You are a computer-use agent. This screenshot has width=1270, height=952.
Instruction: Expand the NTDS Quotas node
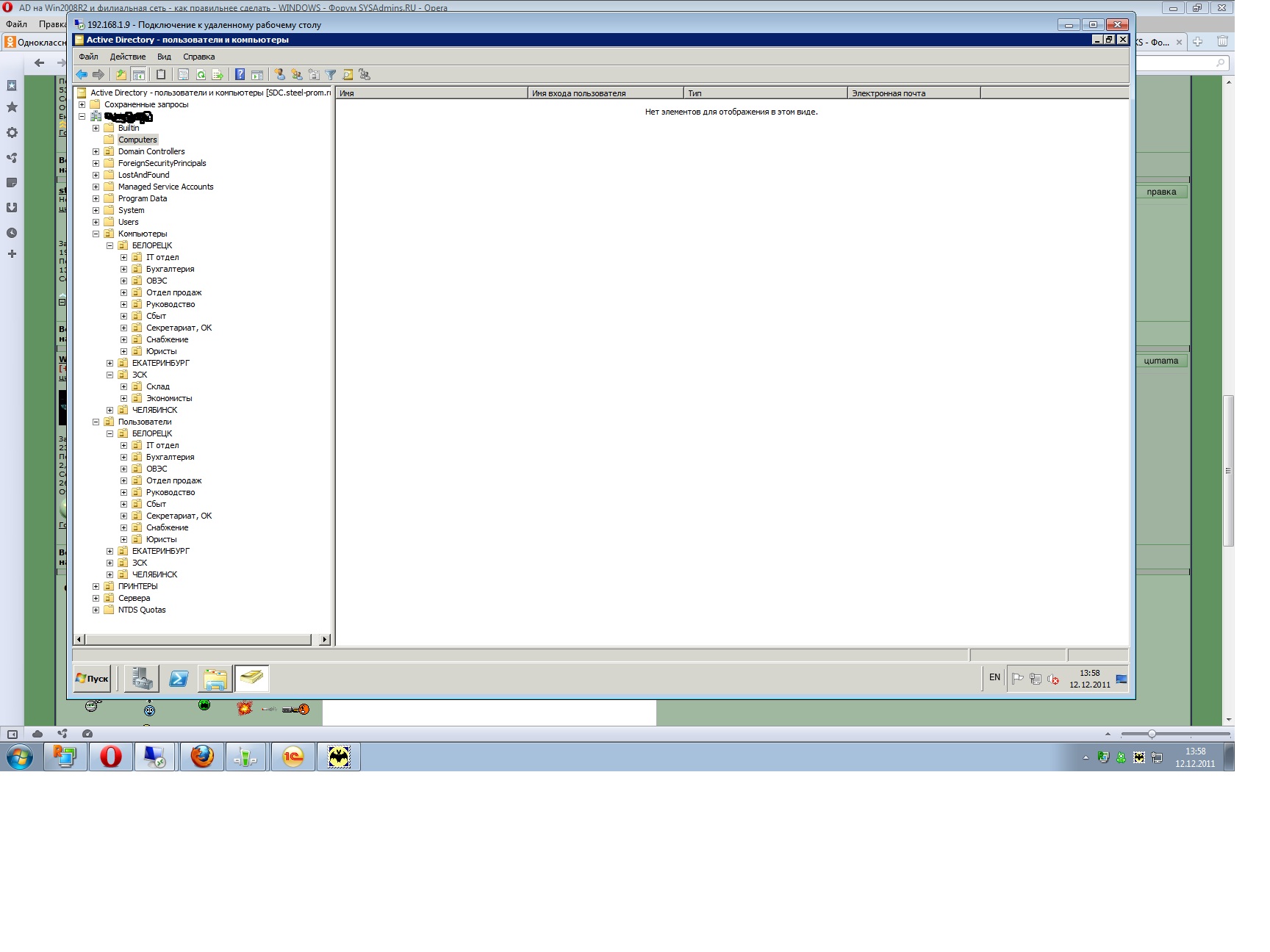[x=96, y=610]
